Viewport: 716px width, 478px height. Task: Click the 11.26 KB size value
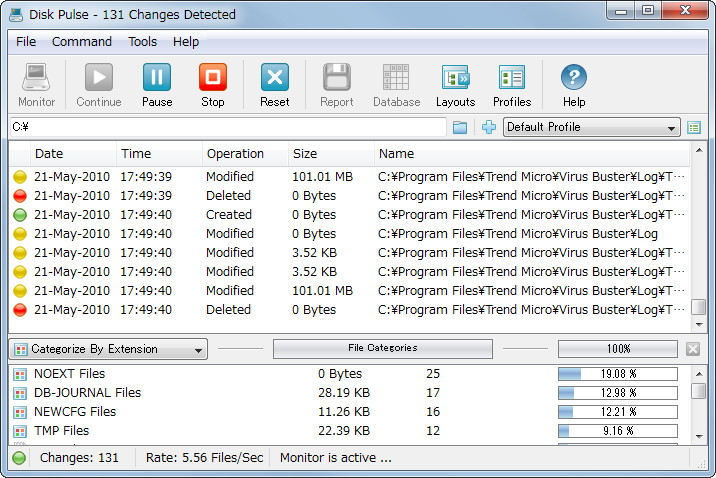click(x=344, y=412)
